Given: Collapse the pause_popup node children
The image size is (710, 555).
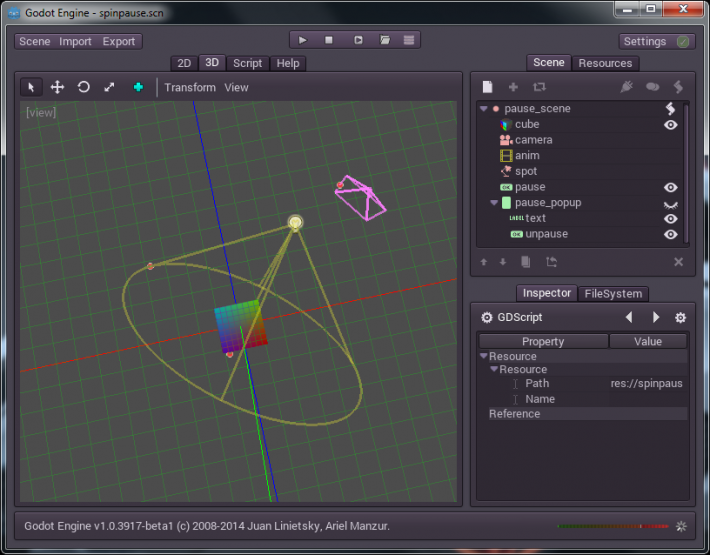Looking at the screenshot, I should point(494,202).
